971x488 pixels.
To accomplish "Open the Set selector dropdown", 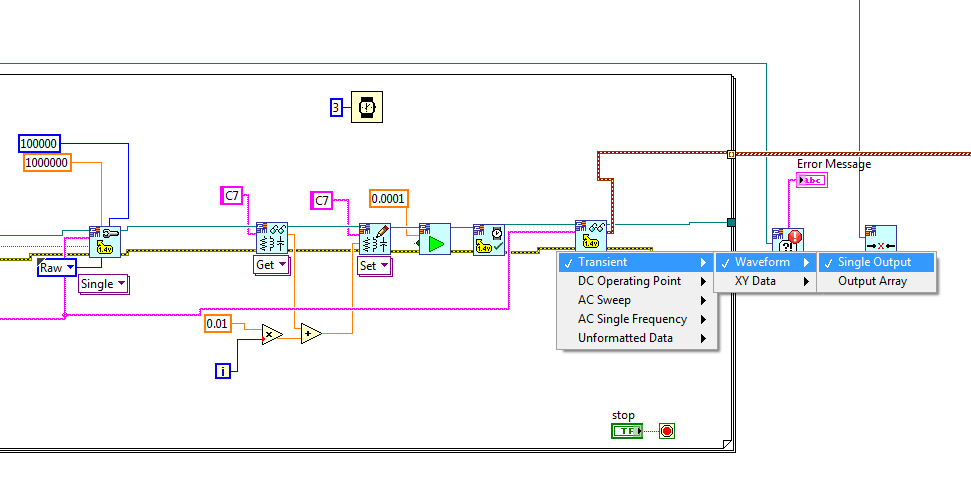I will coord(375,266).
